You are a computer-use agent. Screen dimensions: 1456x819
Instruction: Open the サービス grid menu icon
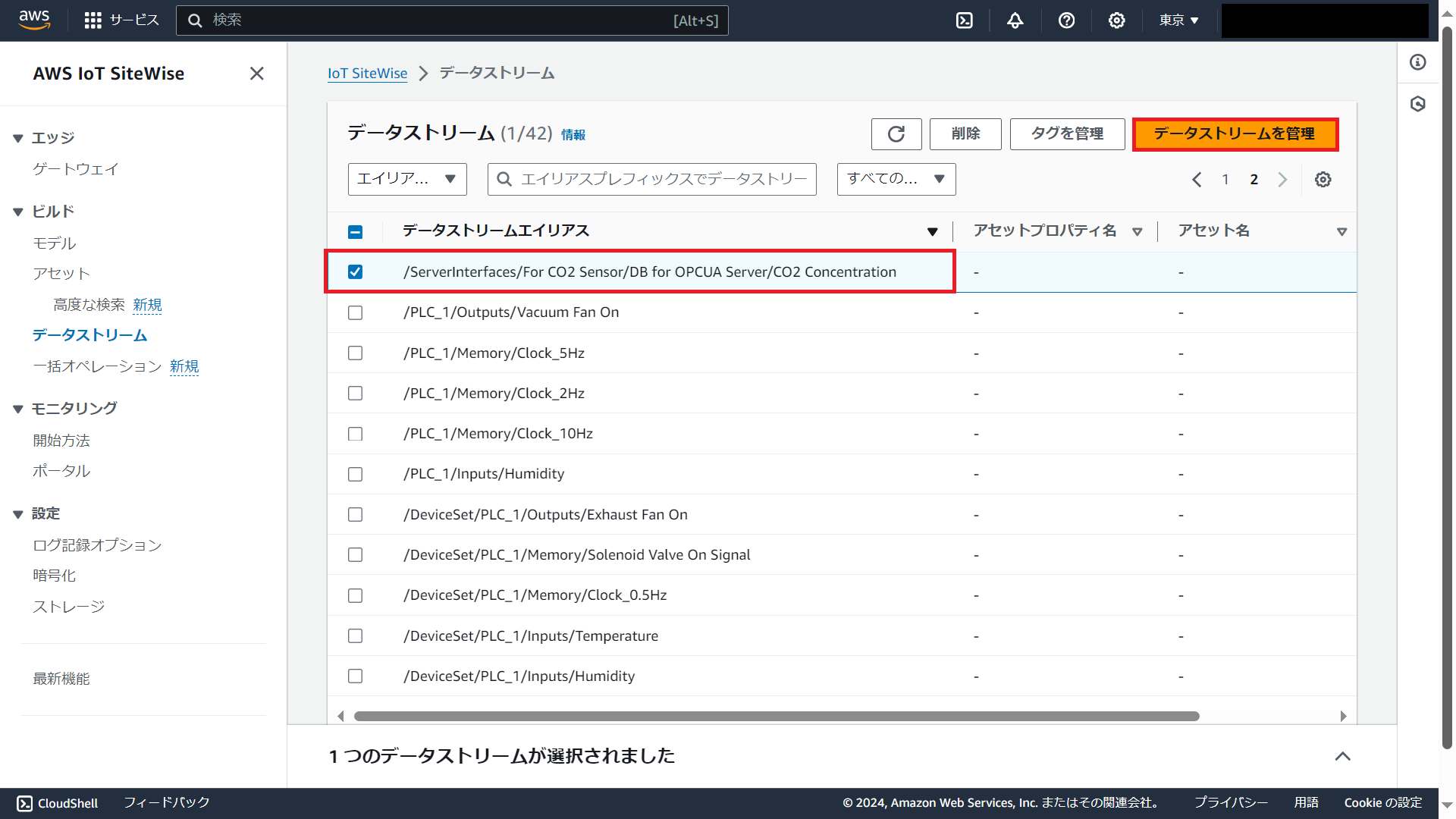coord(93,20)
